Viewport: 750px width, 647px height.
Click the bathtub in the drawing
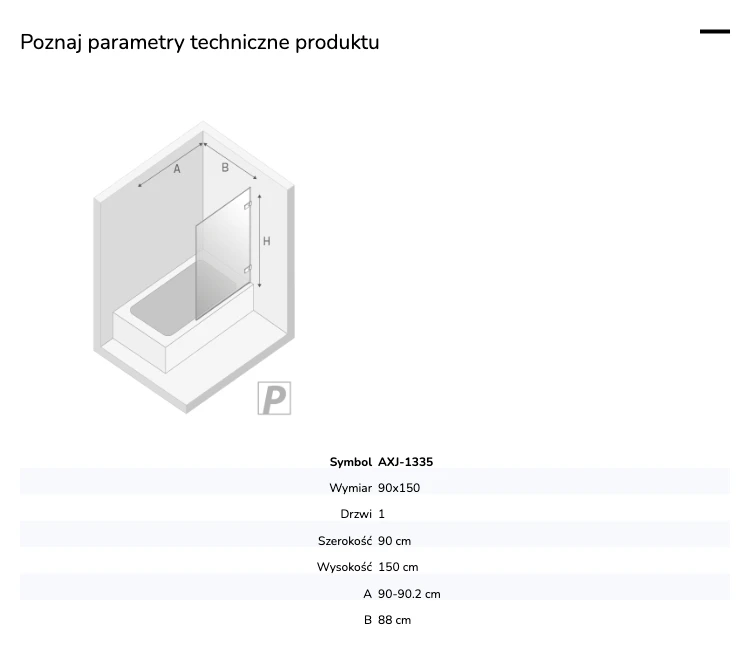(183, 316)
